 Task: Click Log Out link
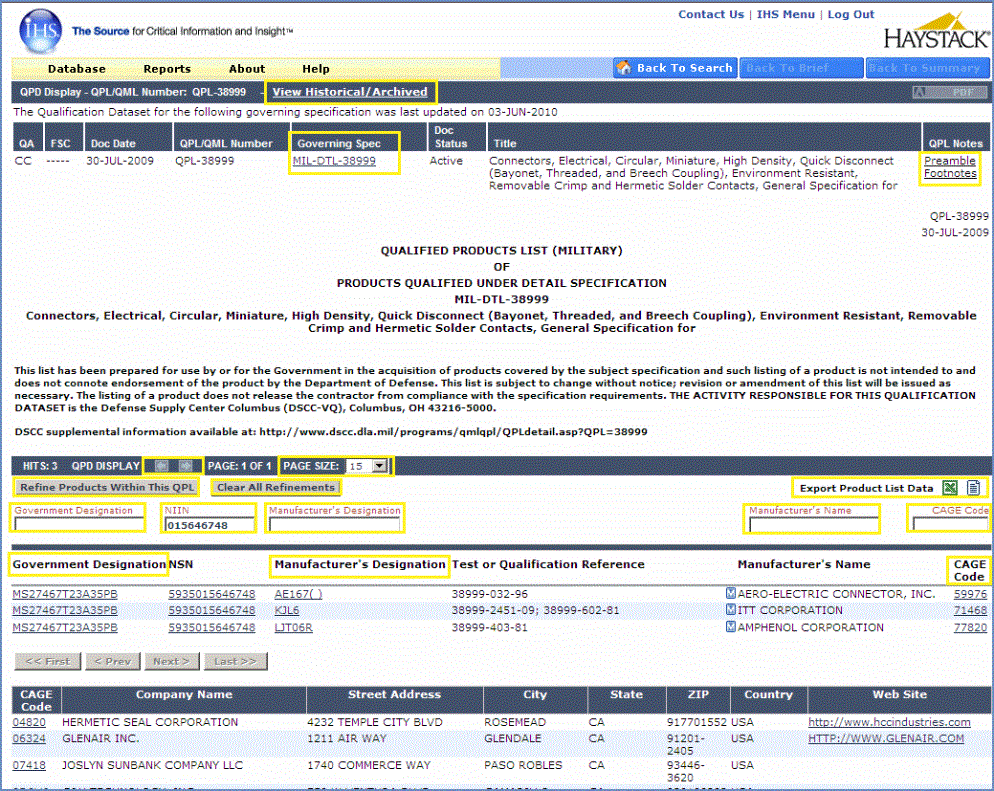click(x=851, y=14)
